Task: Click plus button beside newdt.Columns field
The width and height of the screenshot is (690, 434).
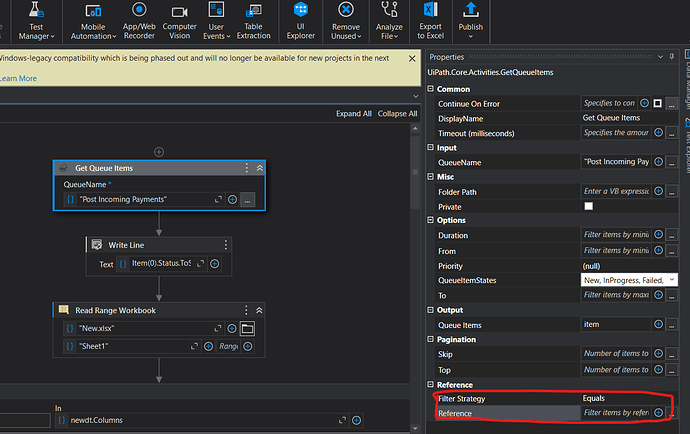Action: (356, 420)
